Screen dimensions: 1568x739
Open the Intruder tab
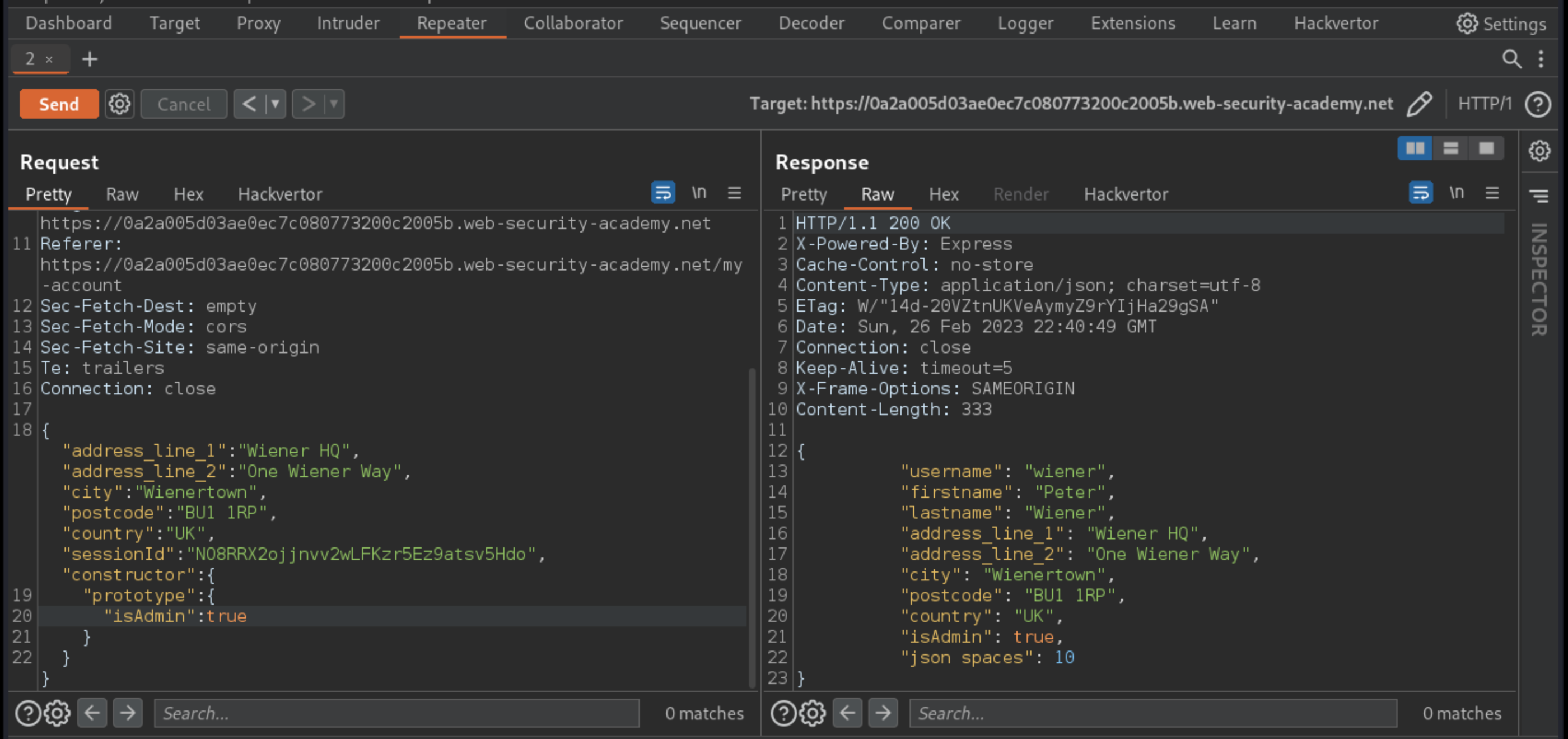coord(348,23)
